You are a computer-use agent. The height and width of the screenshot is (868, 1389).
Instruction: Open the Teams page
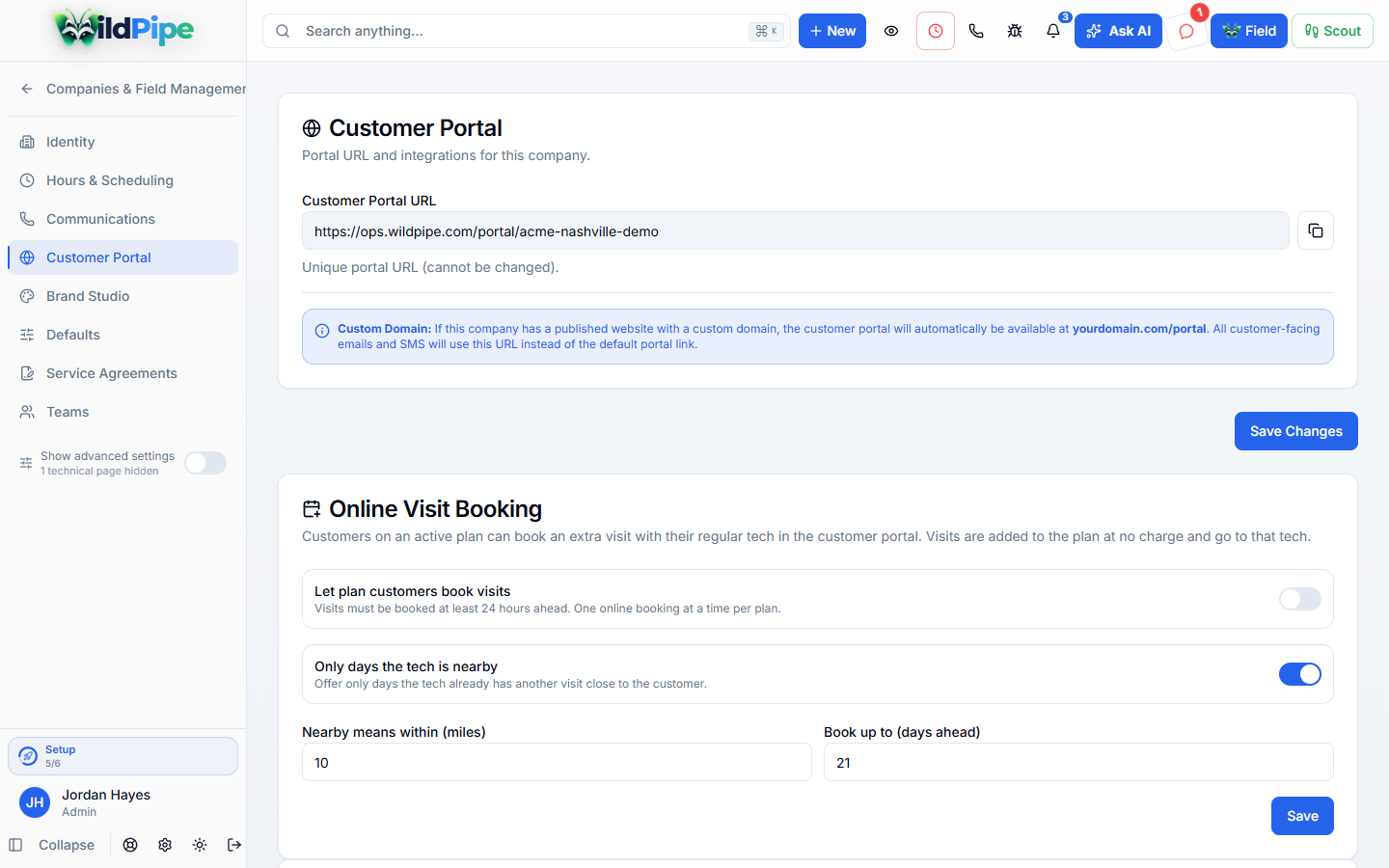tap(123, 412)
